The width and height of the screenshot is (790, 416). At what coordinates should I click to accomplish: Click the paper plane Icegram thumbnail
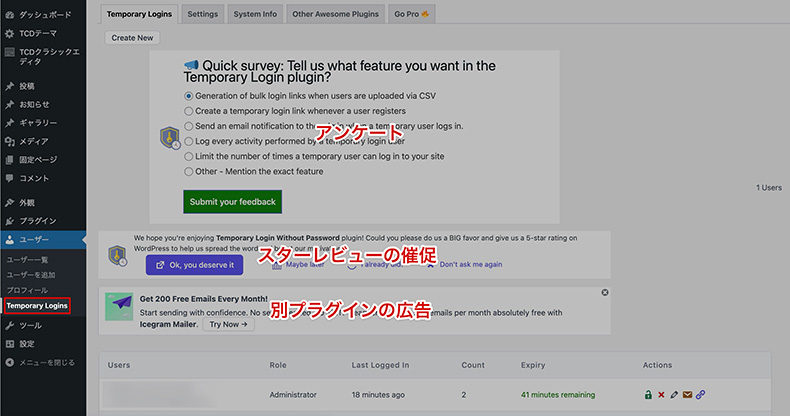(x=119, y=307)
